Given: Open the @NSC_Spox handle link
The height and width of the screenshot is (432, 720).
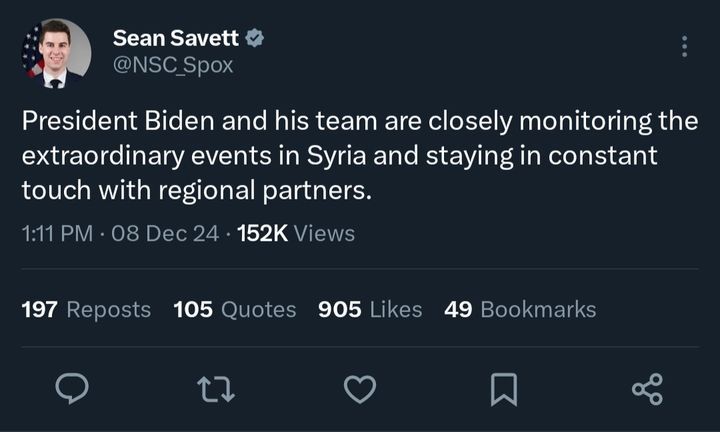Looking at the screenshot, I should click(x=173, y=64).
